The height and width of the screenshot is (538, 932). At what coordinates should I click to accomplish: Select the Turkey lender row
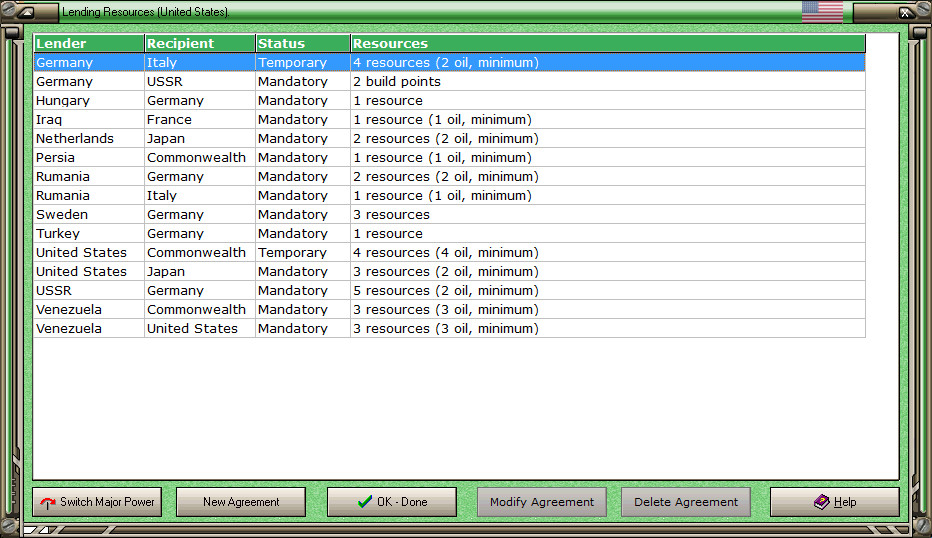coord(449,234)
